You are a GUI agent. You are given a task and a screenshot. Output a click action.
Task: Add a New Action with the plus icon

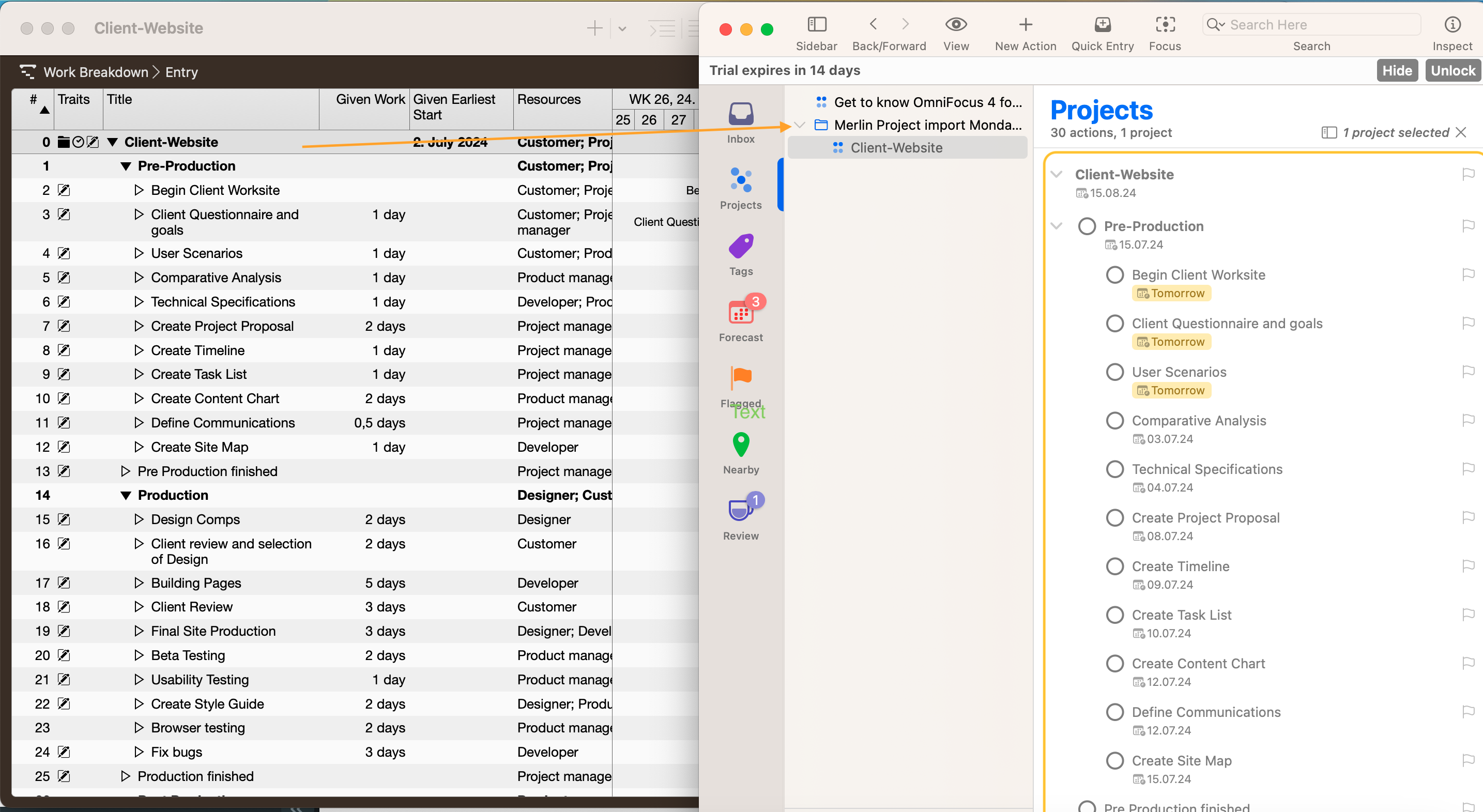[x=1026, y=24]
